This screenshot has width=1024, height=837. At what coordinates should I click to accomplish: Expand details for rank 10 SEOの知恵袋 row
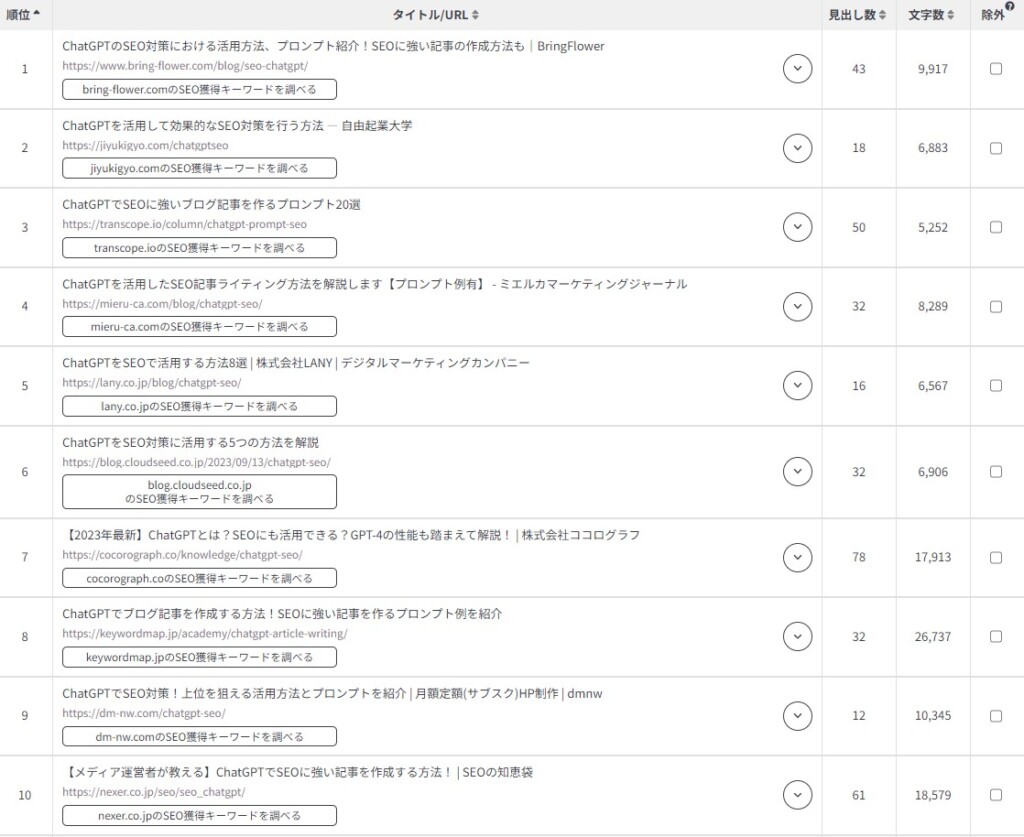tap(797, 795)
